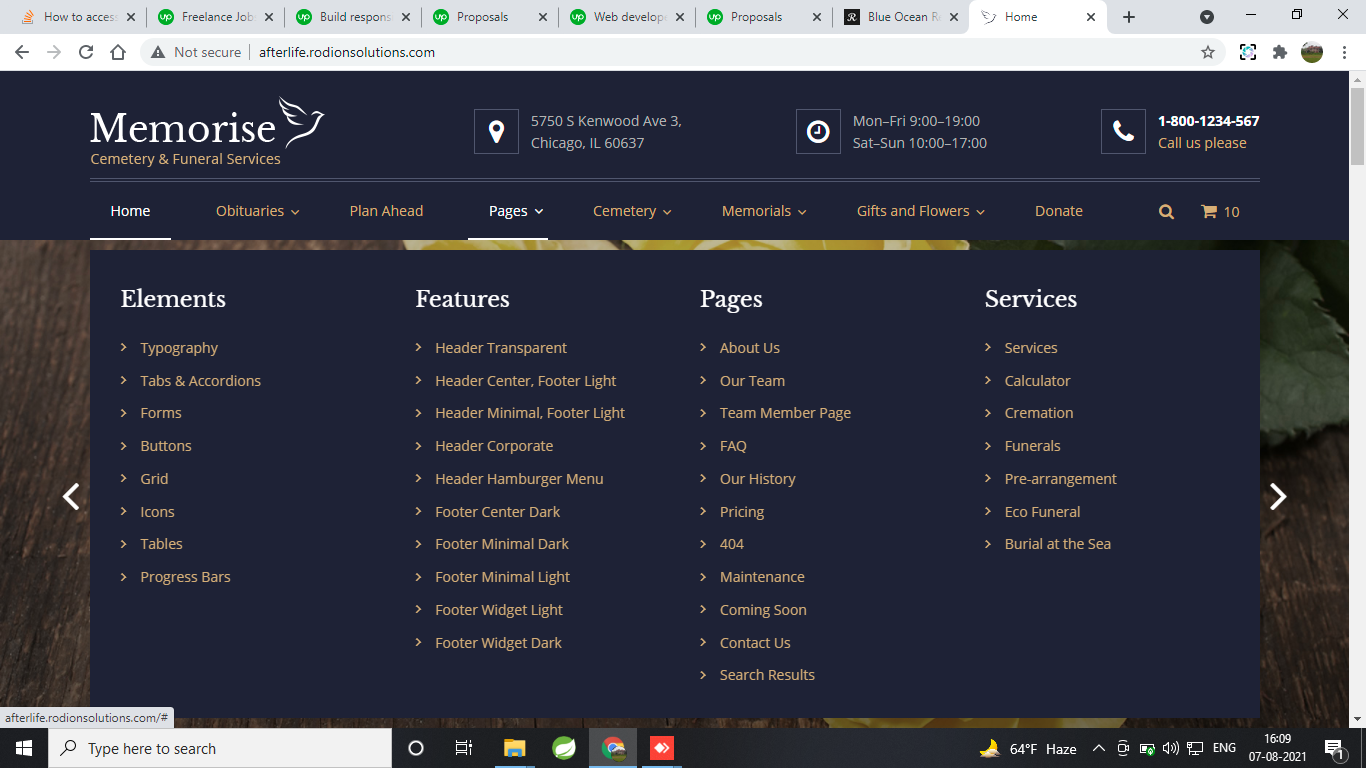Expand the Obituaries dropdown menu
The image size is (1366, 768).
(258, 211)
